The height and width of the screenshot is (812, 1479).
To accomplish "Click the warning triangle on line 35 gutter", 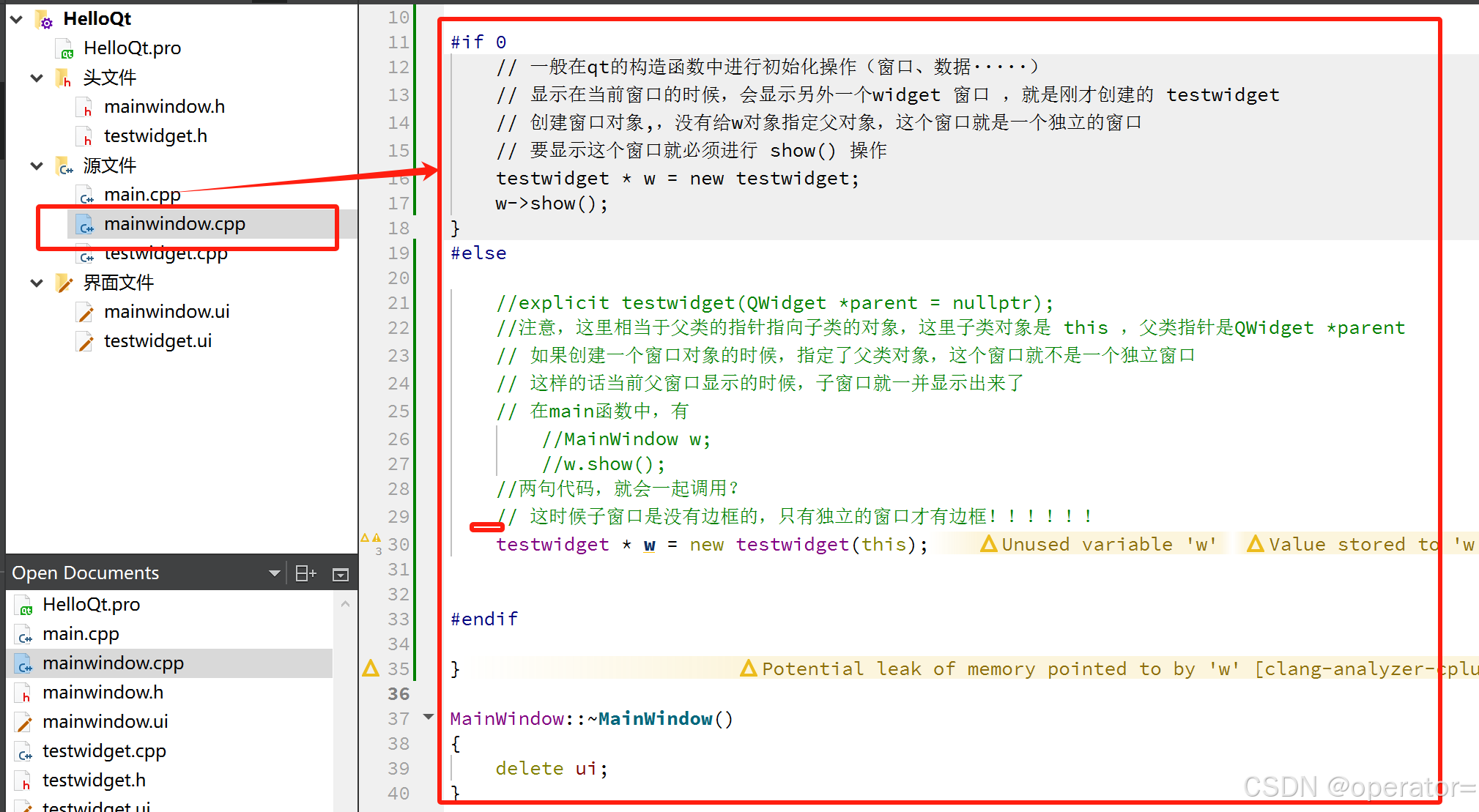I will click(x=371, y=668).
